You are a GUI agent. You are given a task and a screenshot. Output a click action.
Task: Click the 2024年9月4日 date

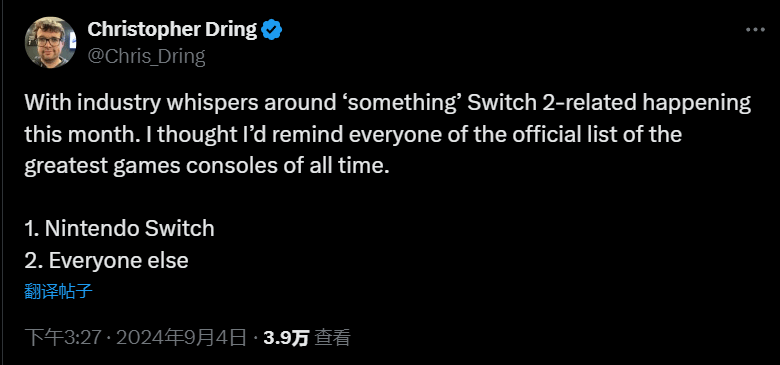click(181, 338)
